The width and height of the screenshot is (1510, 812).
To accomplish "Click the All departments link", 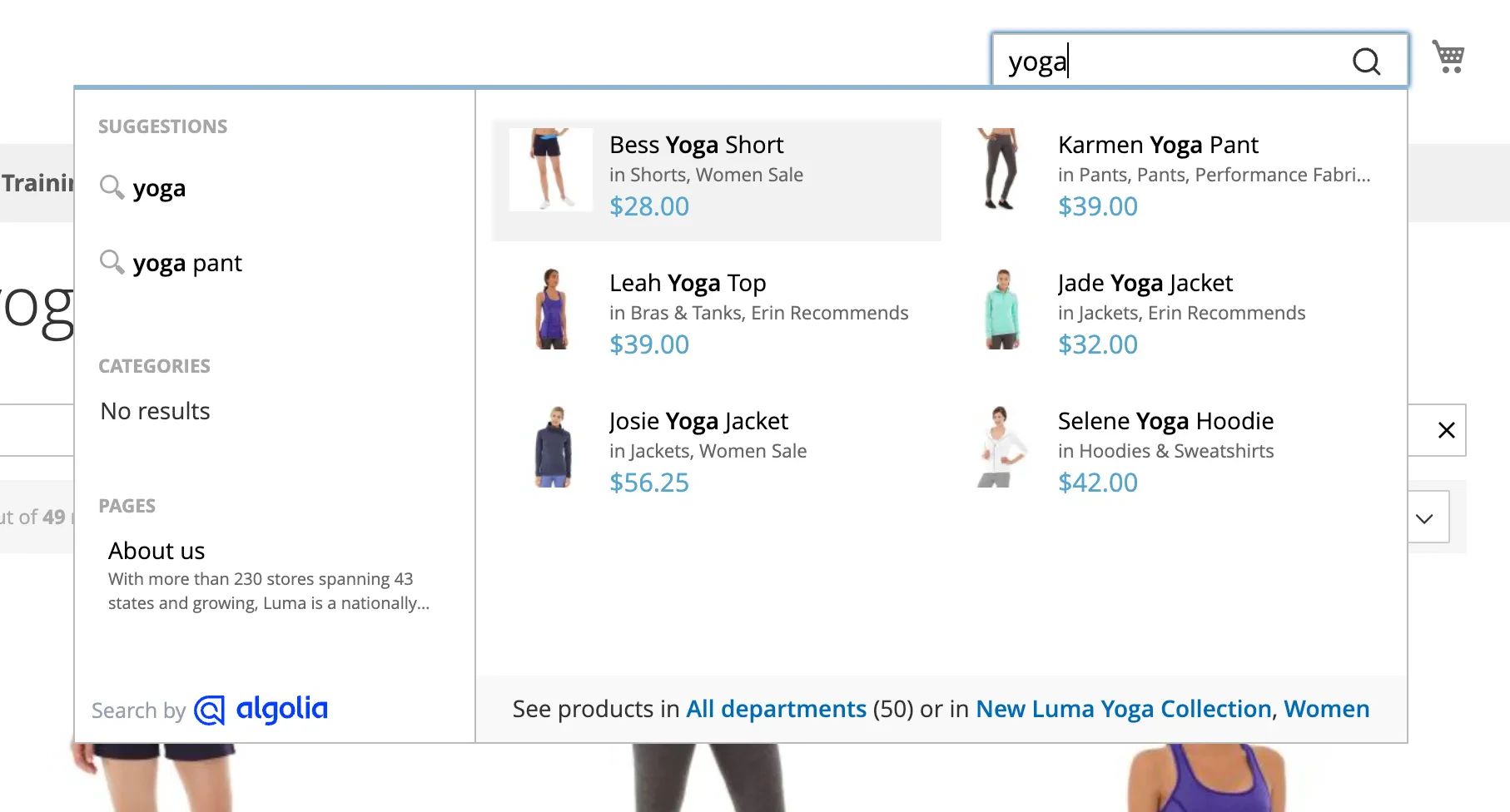I will click(775, 709).
